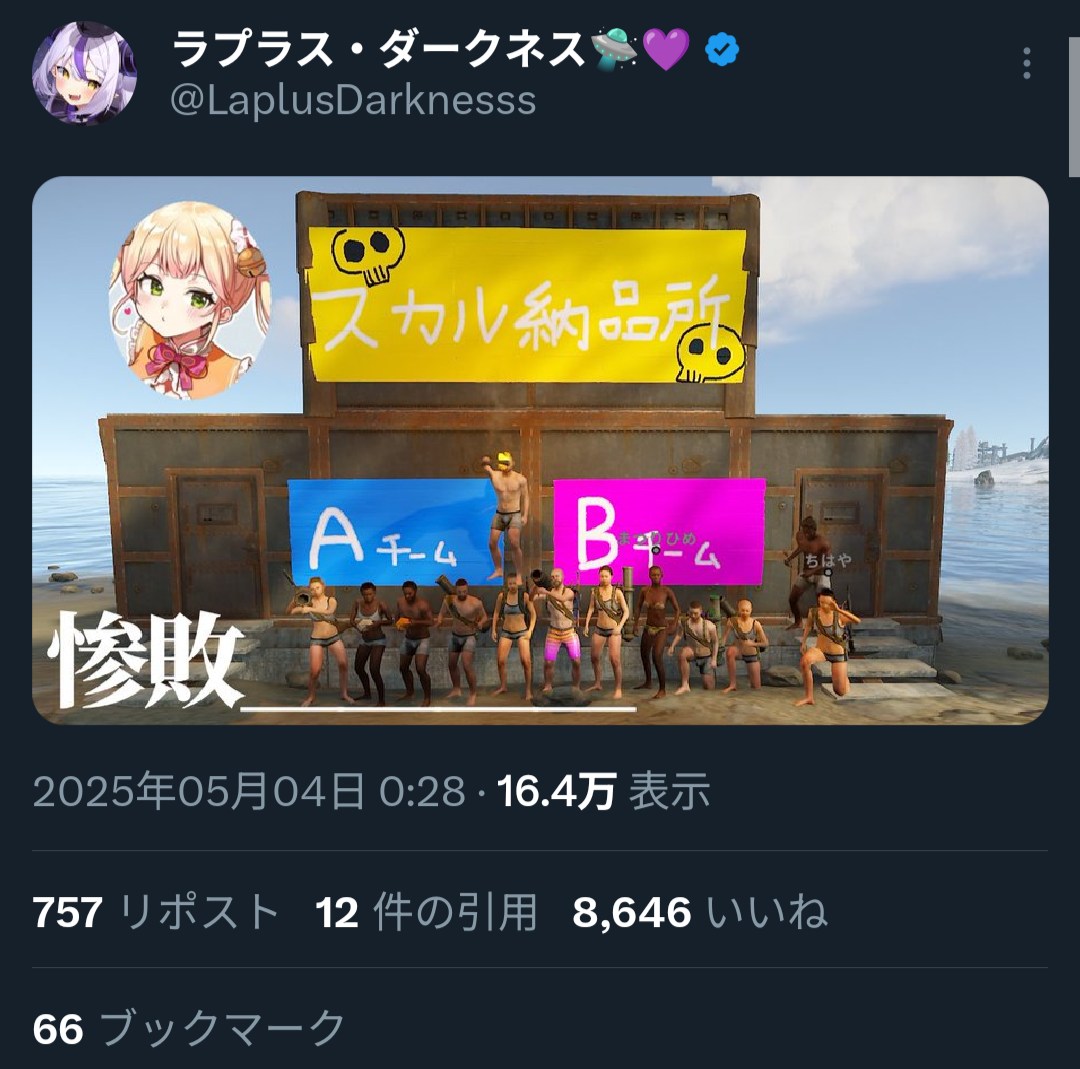Click the UFO emoji in display name
The image size is (1080, 1069).
click(614, 50)
